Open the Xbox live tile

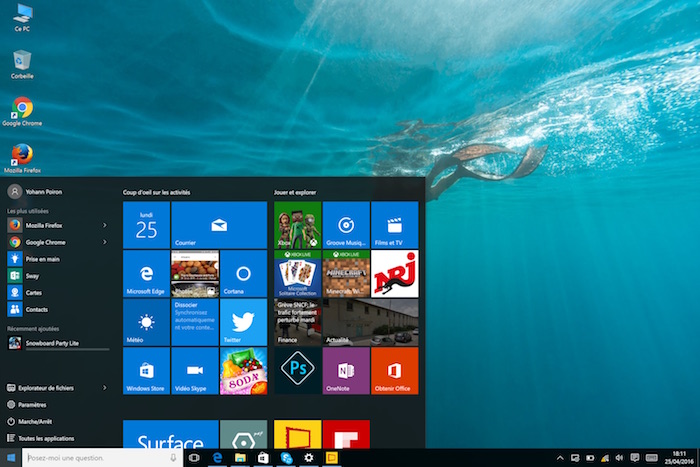[x=297, y=225]
